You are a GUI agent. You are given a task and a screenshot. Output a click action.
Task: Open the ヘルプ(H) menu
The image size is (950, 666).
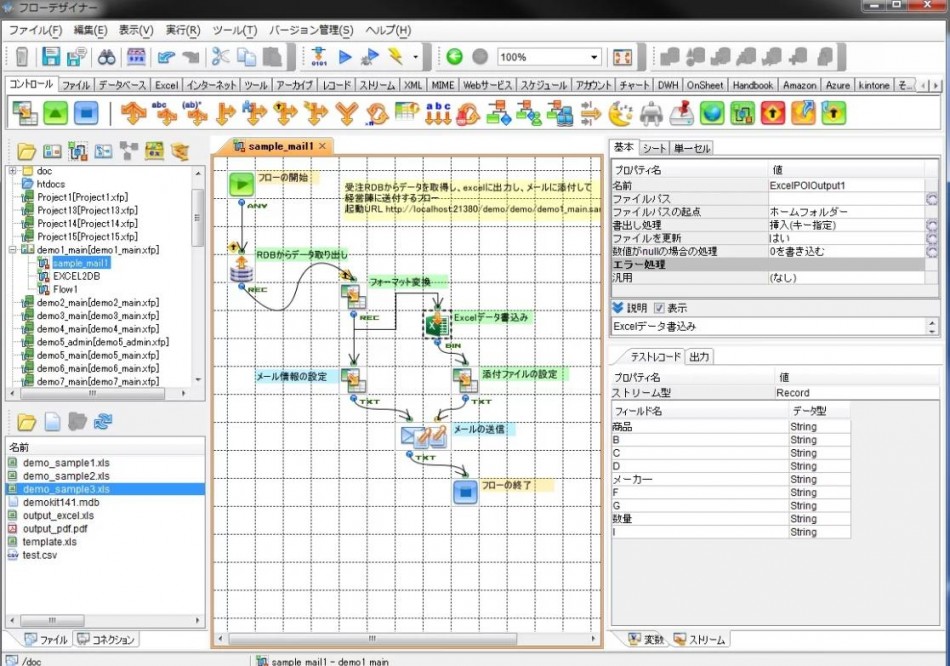click(388, 30)
